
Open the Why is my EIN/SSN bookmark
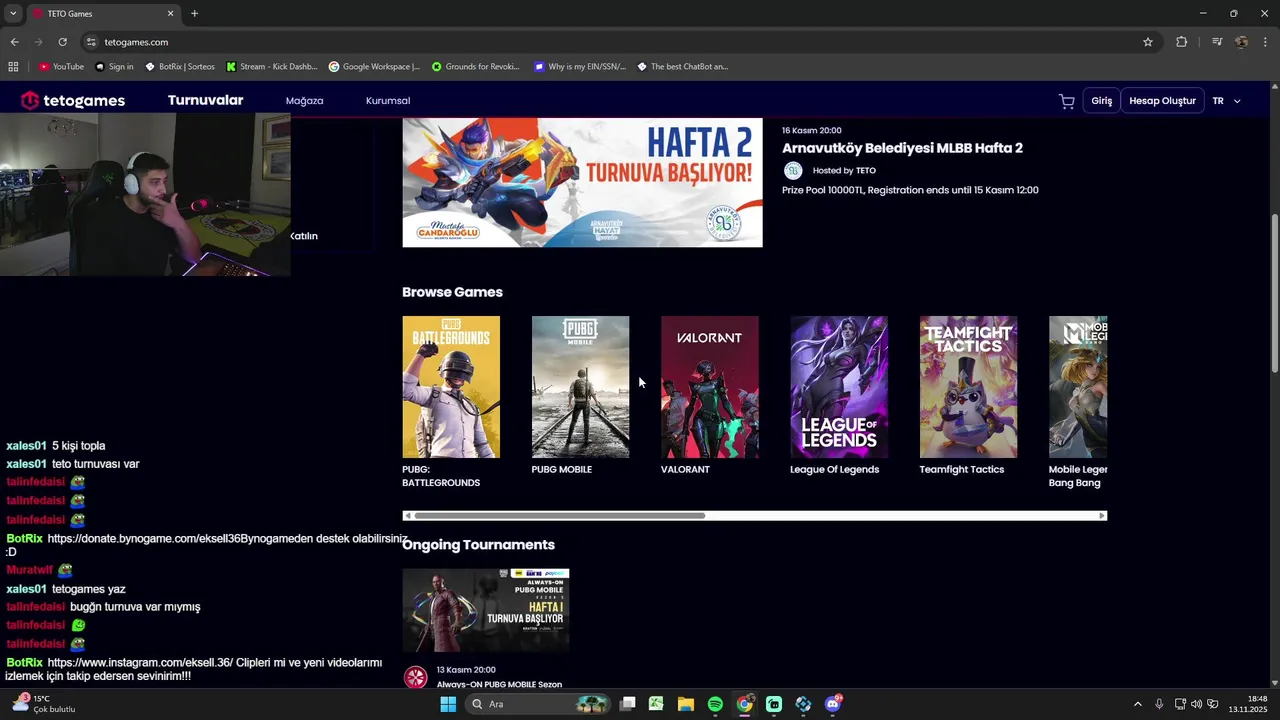pos(580,67)
